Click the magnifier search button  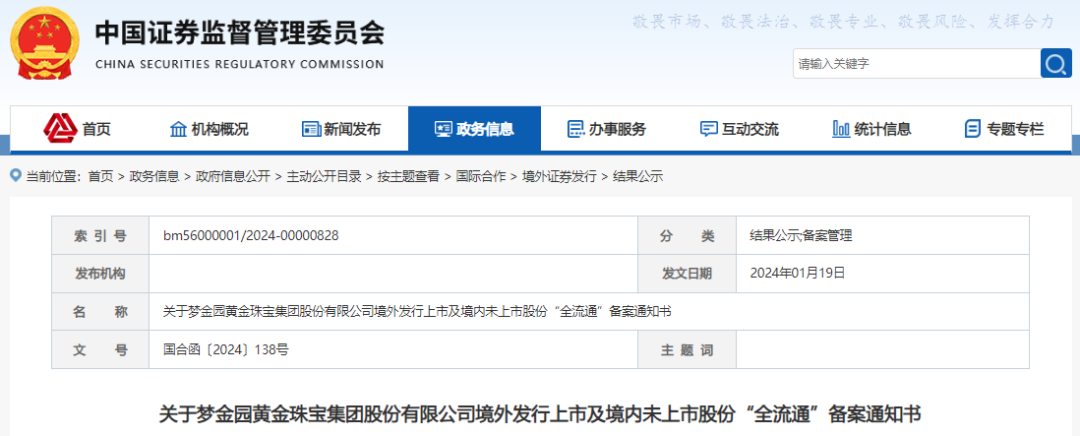pyautogui.click(x=1056, y=63)
